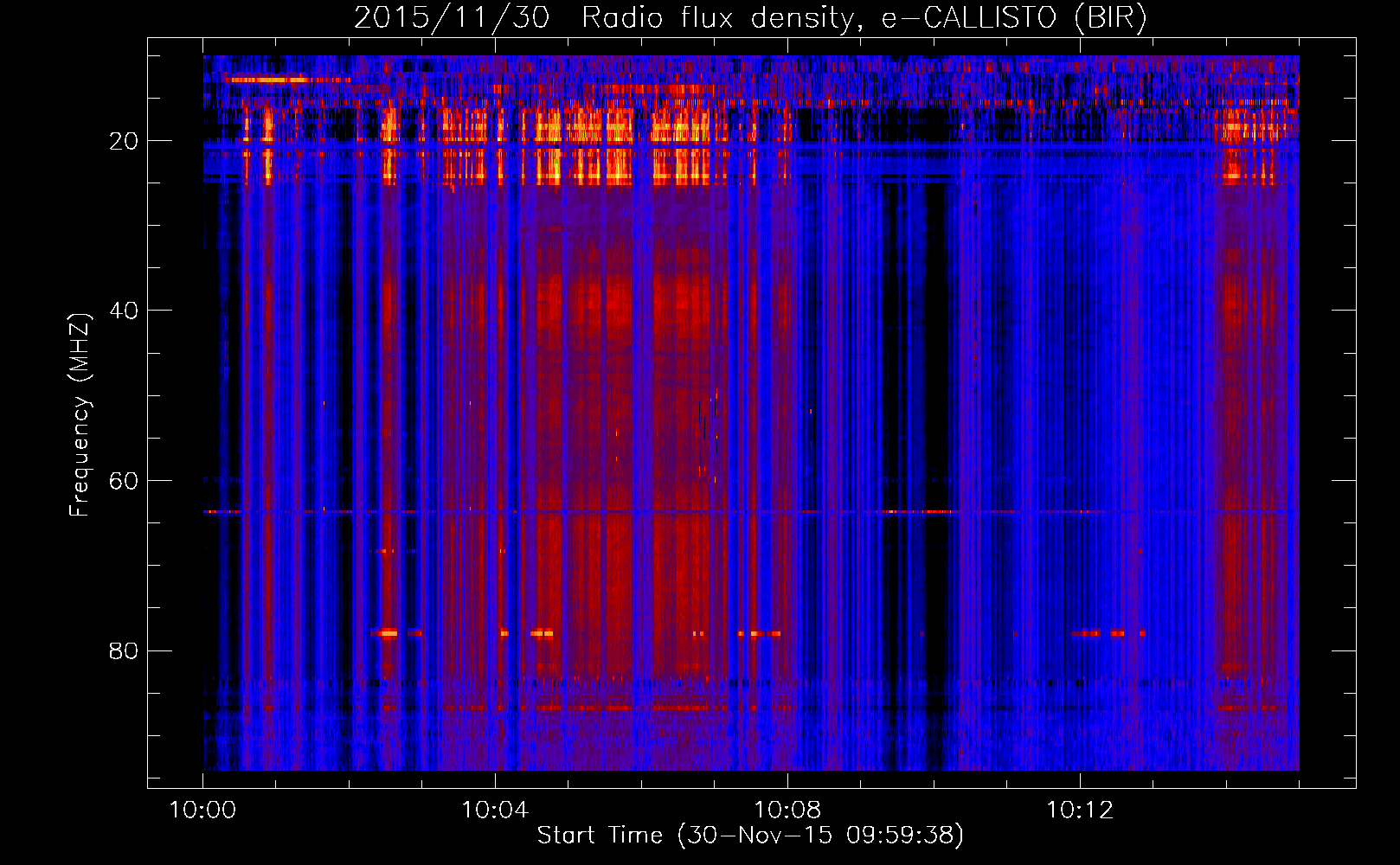Click the '10:04' time tick label
This screenshot has width=1400, height=865.
(x=495, y=811)
